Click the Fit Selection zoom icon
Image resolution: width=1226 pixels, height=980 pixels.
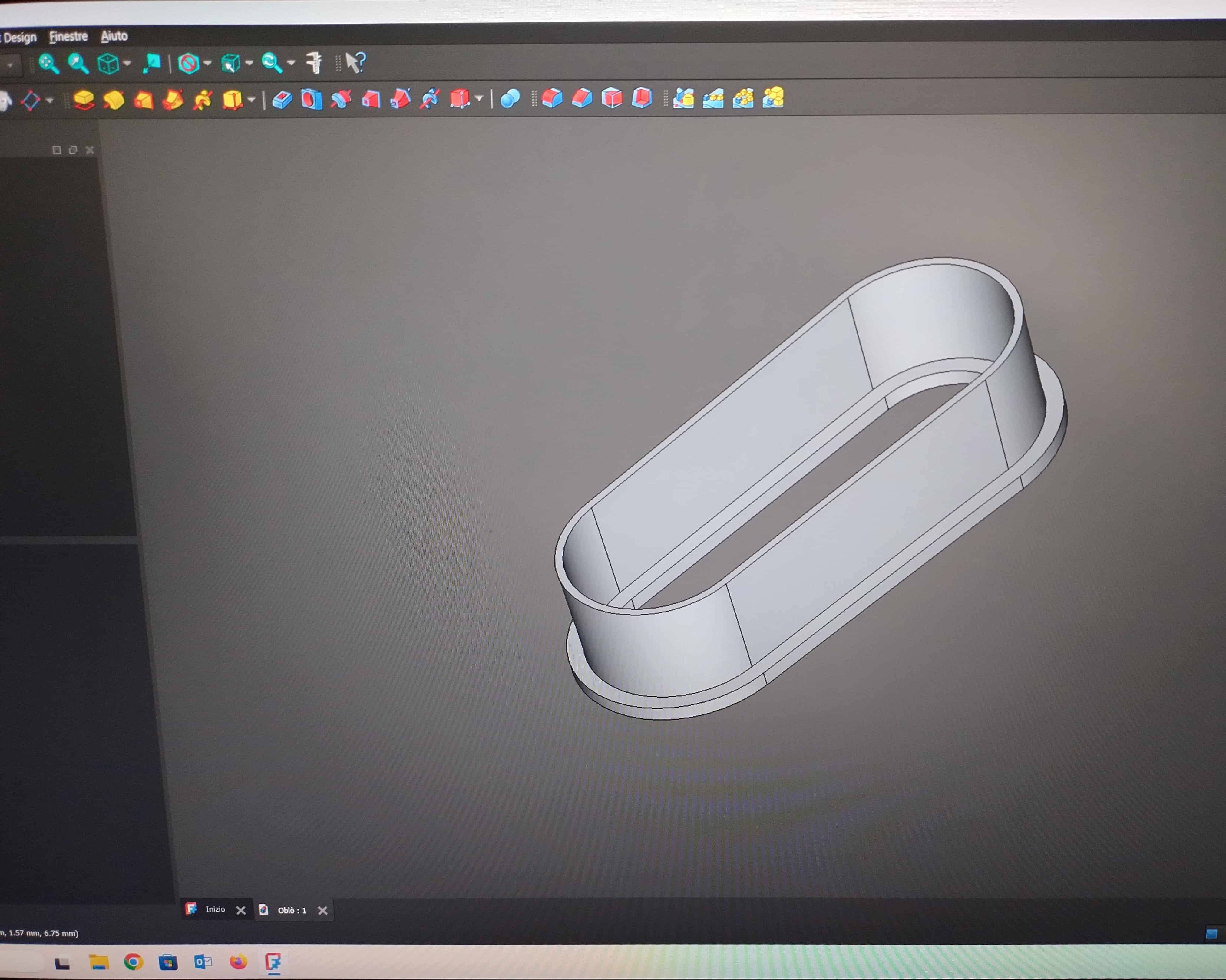78,64
